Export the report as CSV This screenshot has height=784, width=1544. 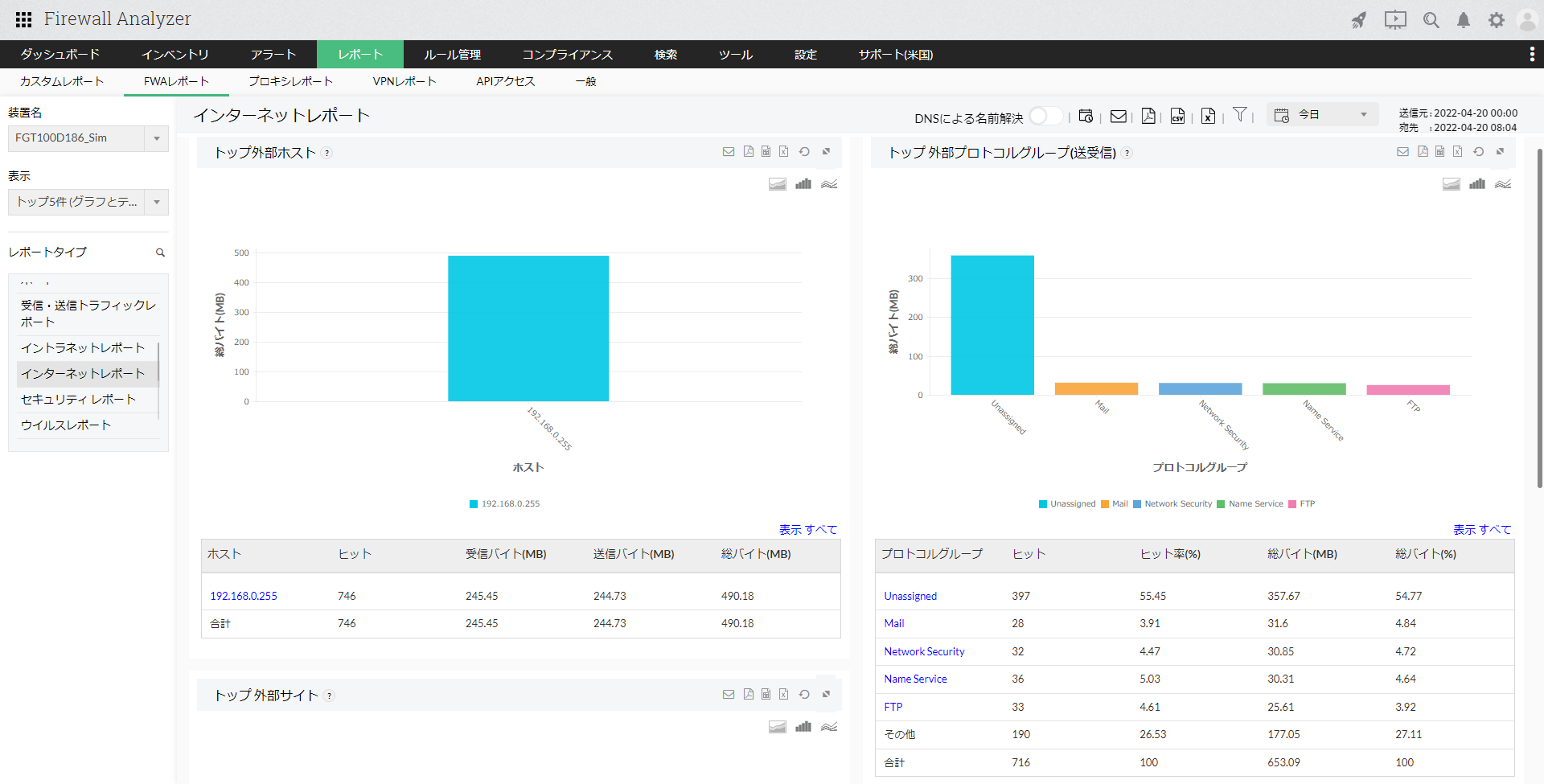[1177, 116]
